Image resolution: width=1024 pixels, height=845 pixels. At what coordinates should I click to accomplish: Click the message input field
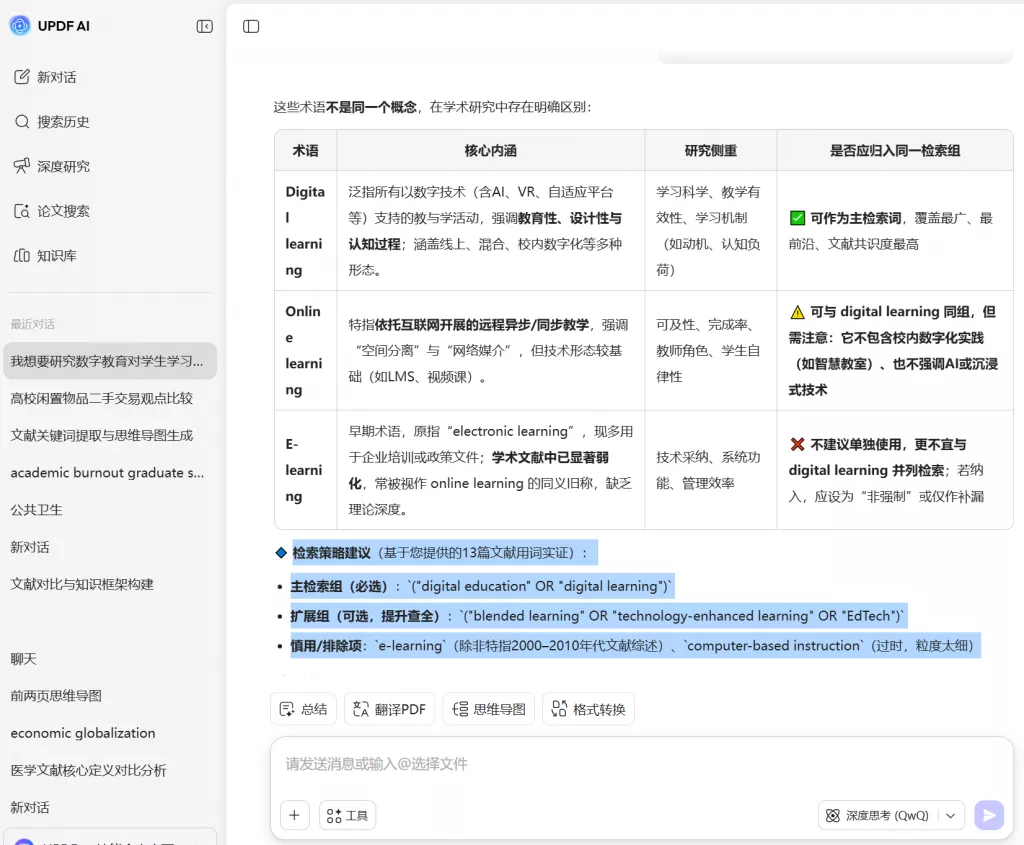pyautogui.click(x=640, y=764)
